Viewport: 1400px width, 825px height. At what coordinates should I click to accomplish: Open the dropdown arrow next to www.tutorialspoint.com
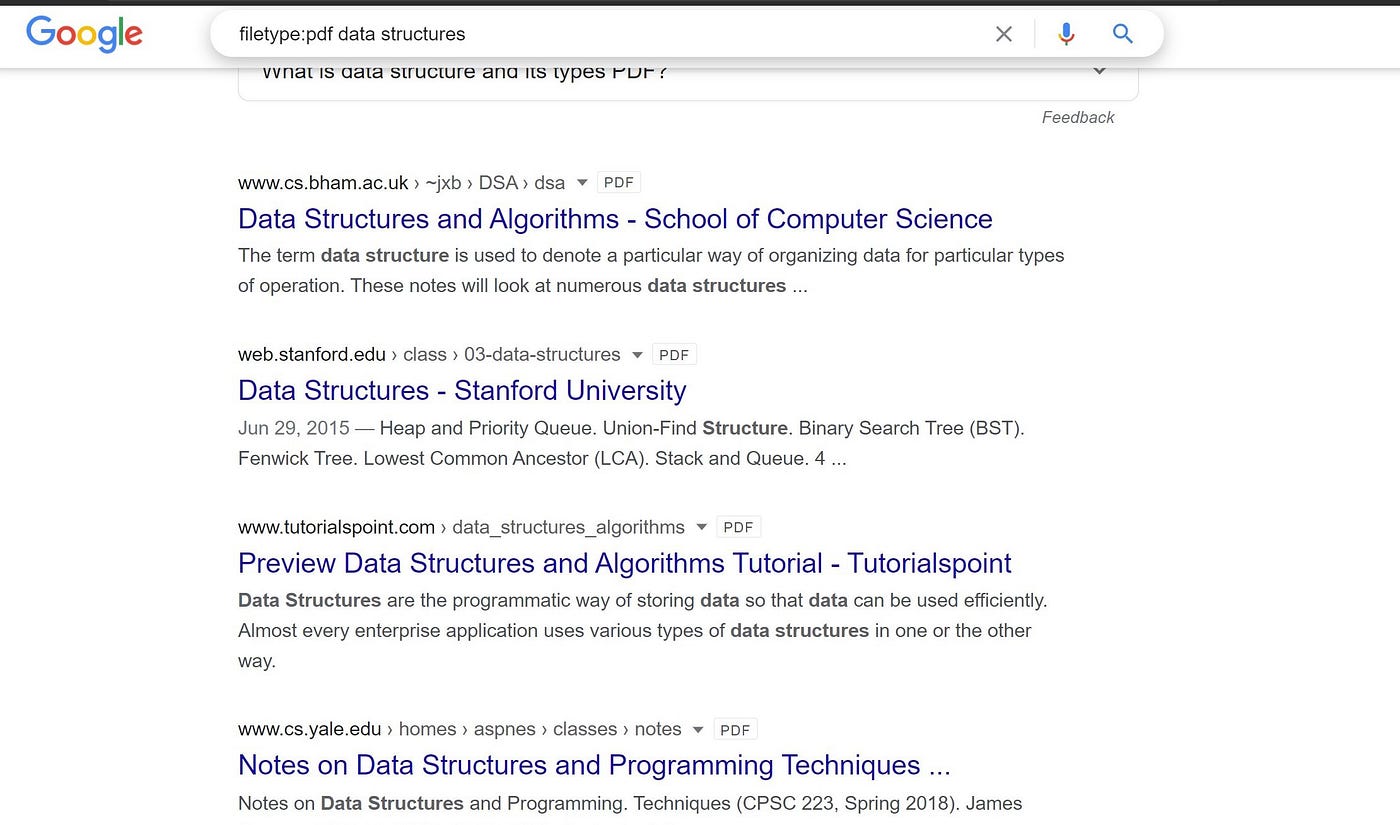click(x=702, y=527)
